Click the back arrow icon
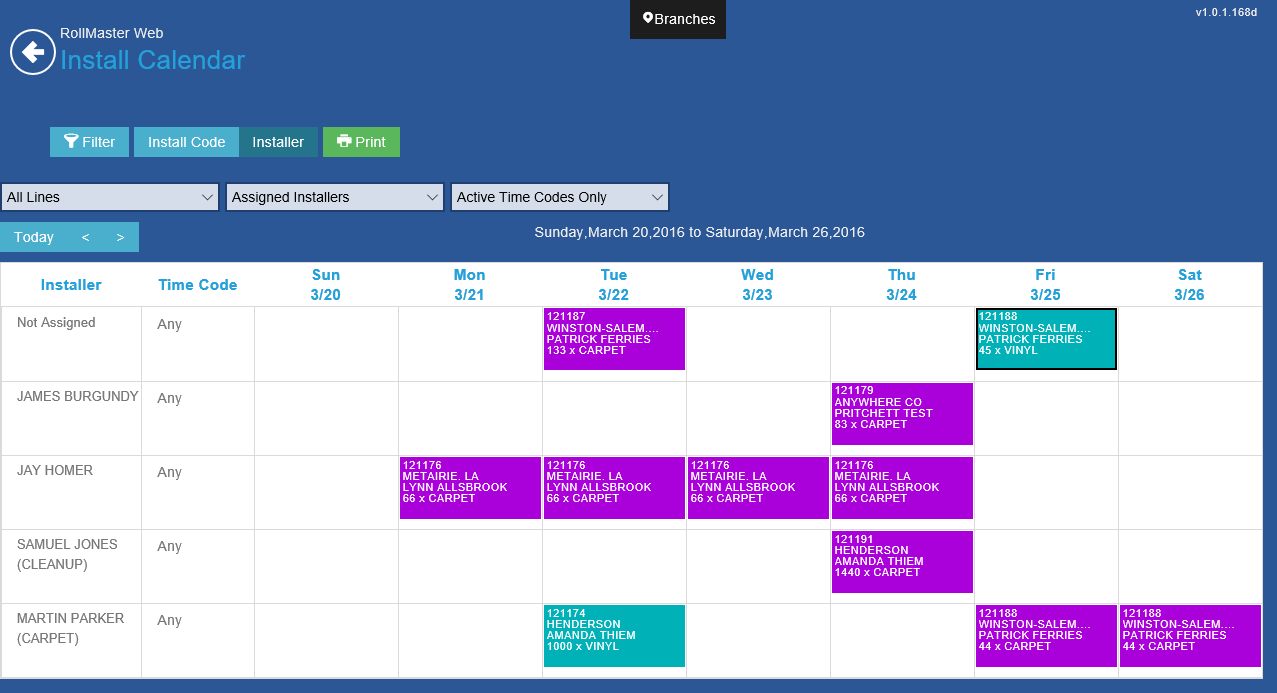 click(x=33, y=52)
